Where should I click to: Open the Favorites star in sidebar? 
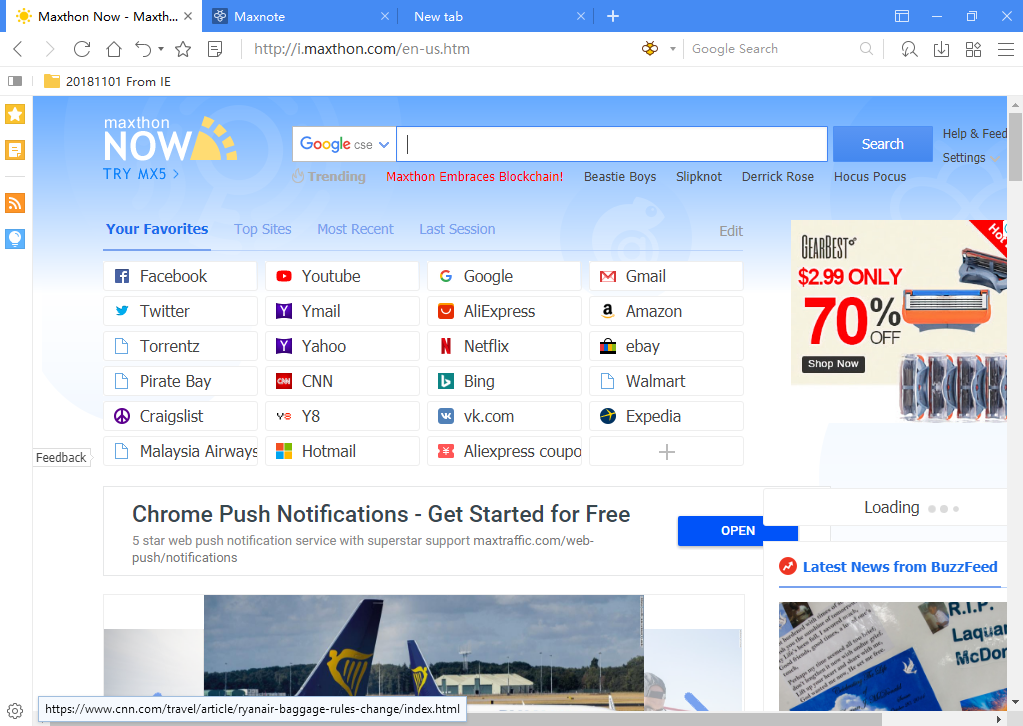(x=15, y=114)
